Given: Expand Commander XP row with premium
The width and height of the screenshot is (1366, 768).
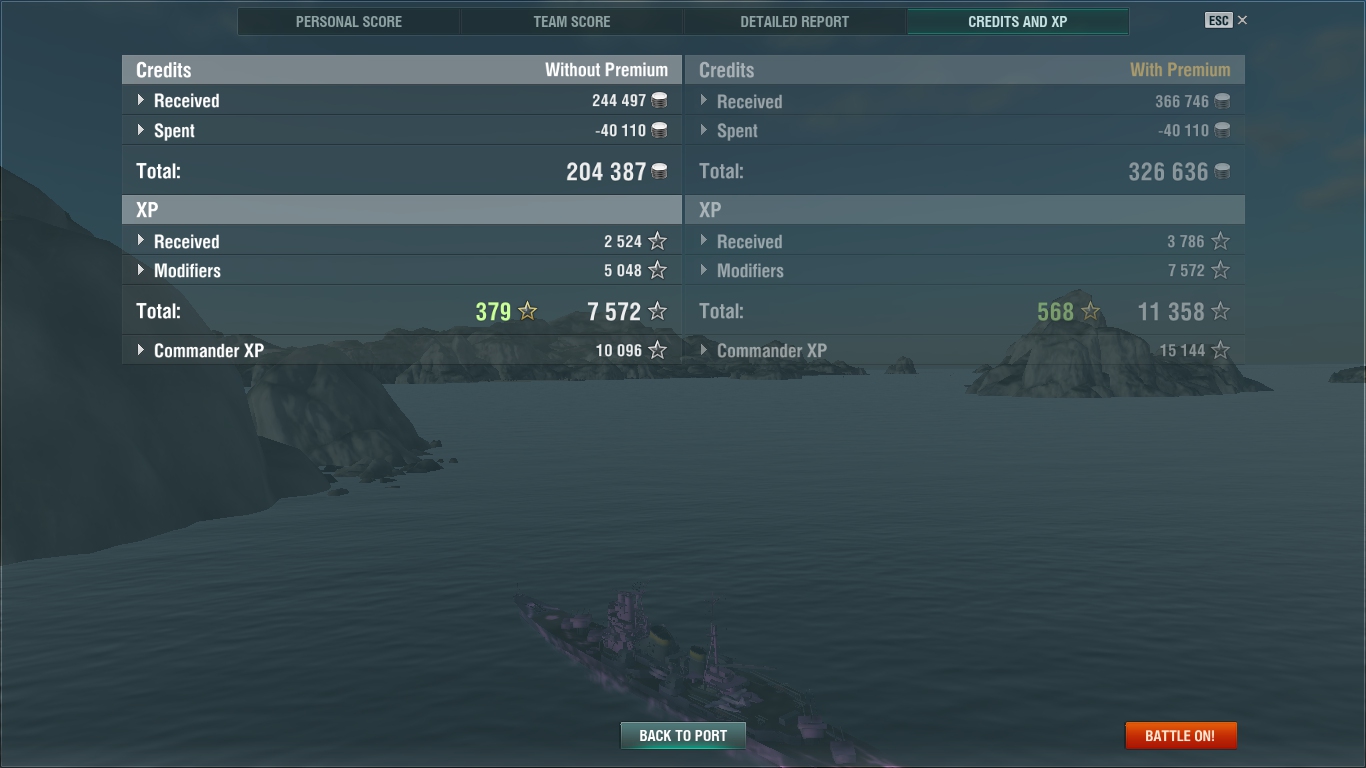Looking at the screenshot, I should pyautogui.click(x=965, y=350).
